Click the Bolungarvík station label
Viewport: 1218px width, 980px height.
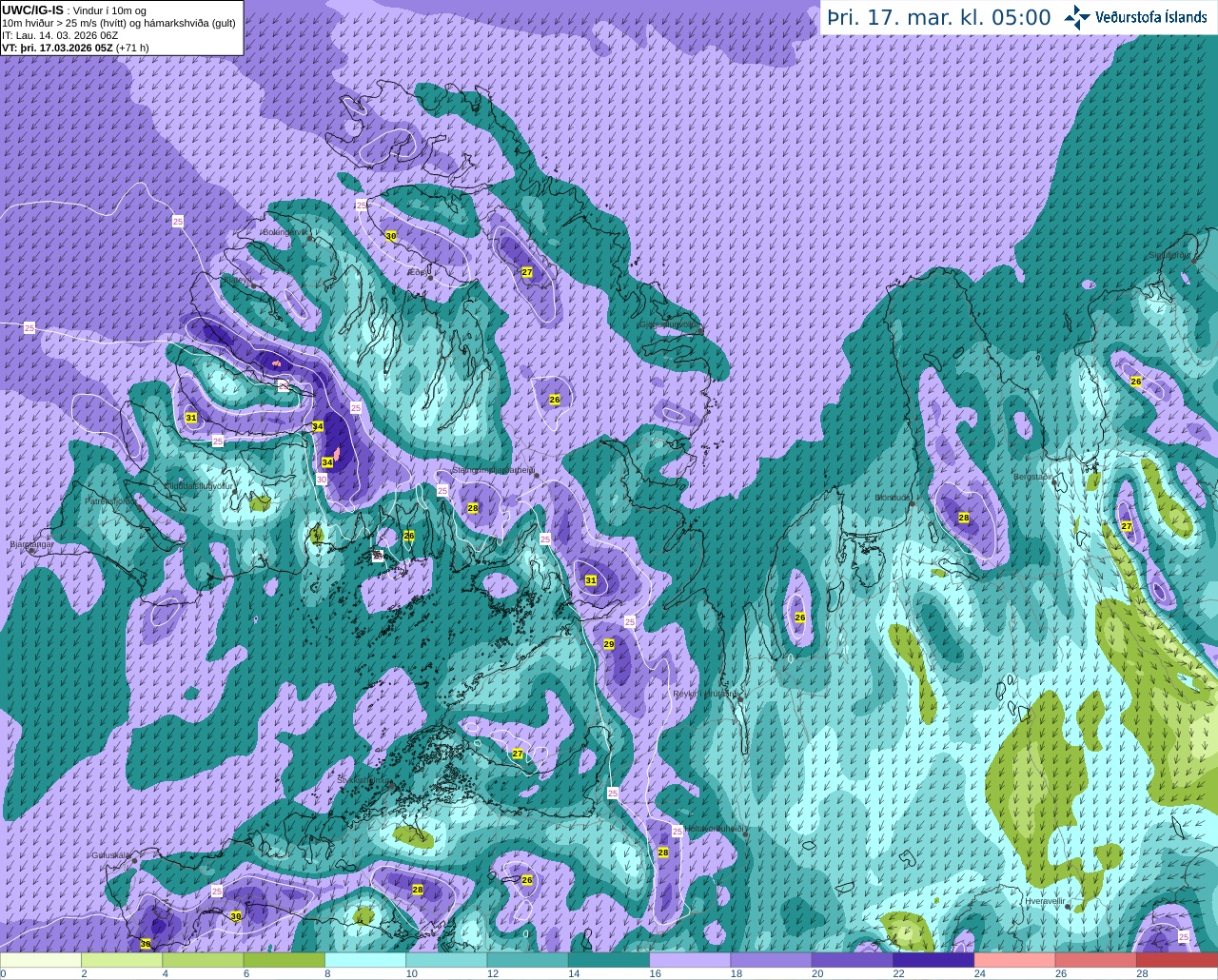point(285,231)
